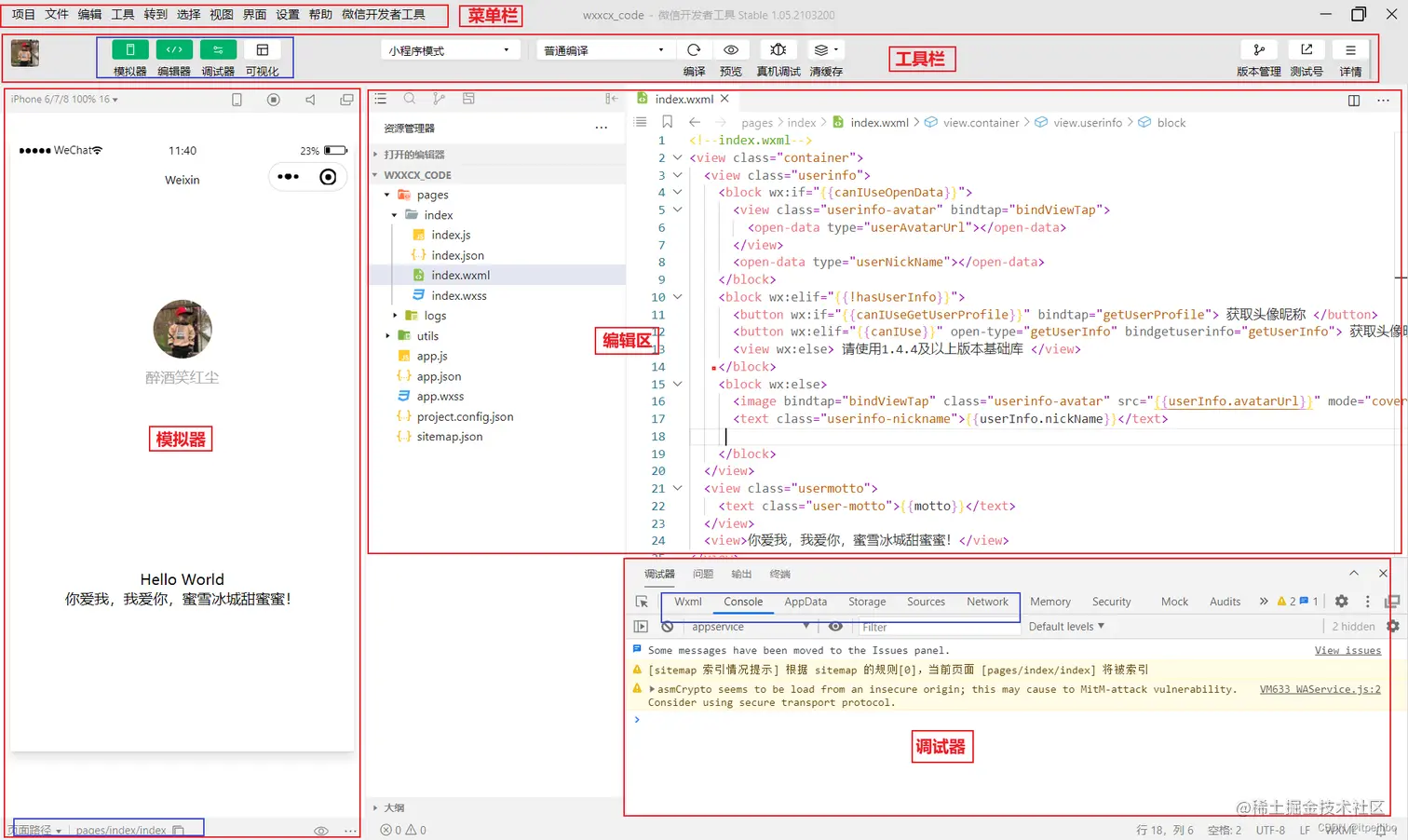
Task: Open VM633 WAService.js:2 source link
Action: tap(1320, 689)
